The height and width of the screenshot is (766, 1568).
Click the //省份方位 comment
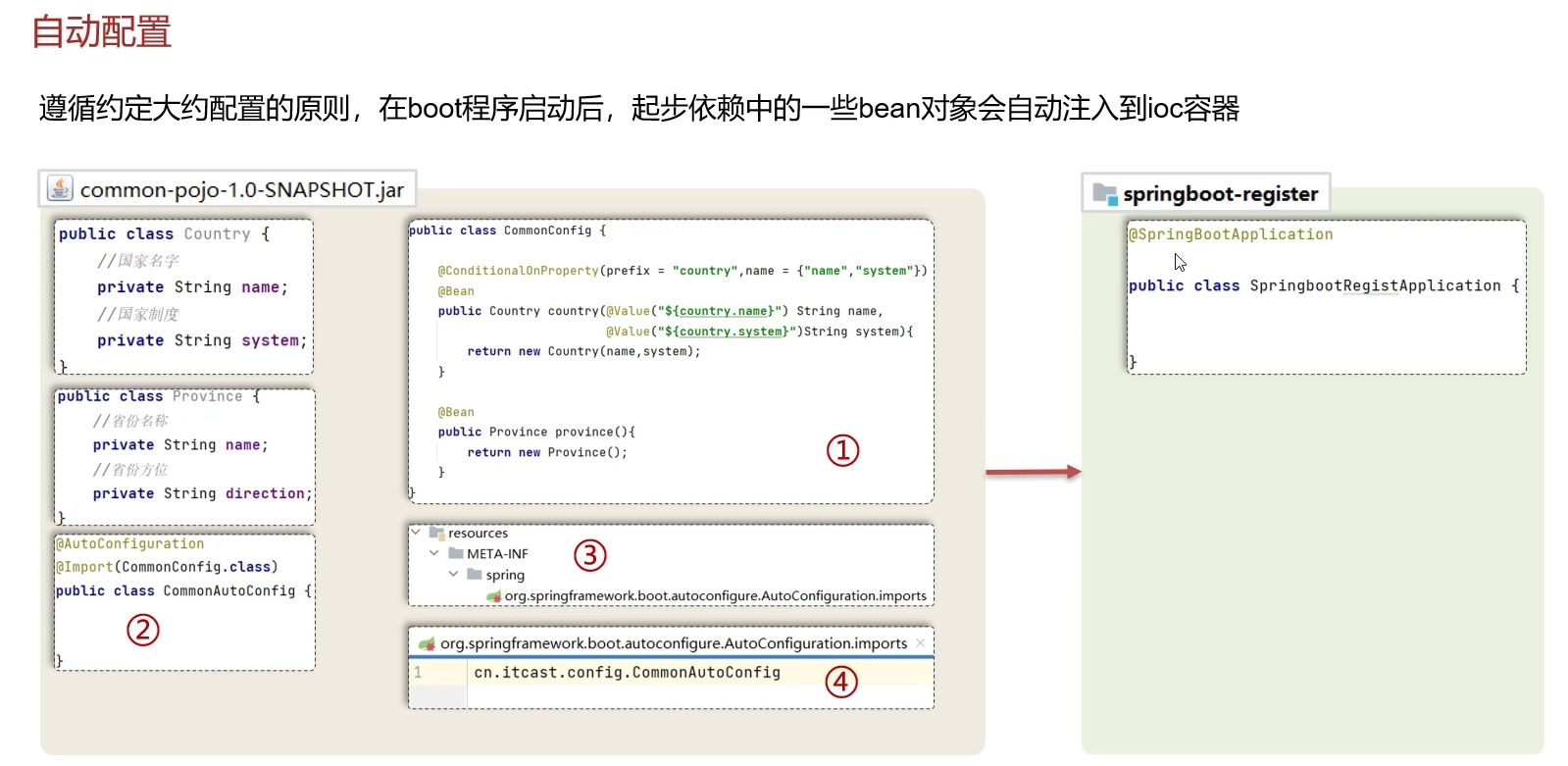click(x=130, y=469)
